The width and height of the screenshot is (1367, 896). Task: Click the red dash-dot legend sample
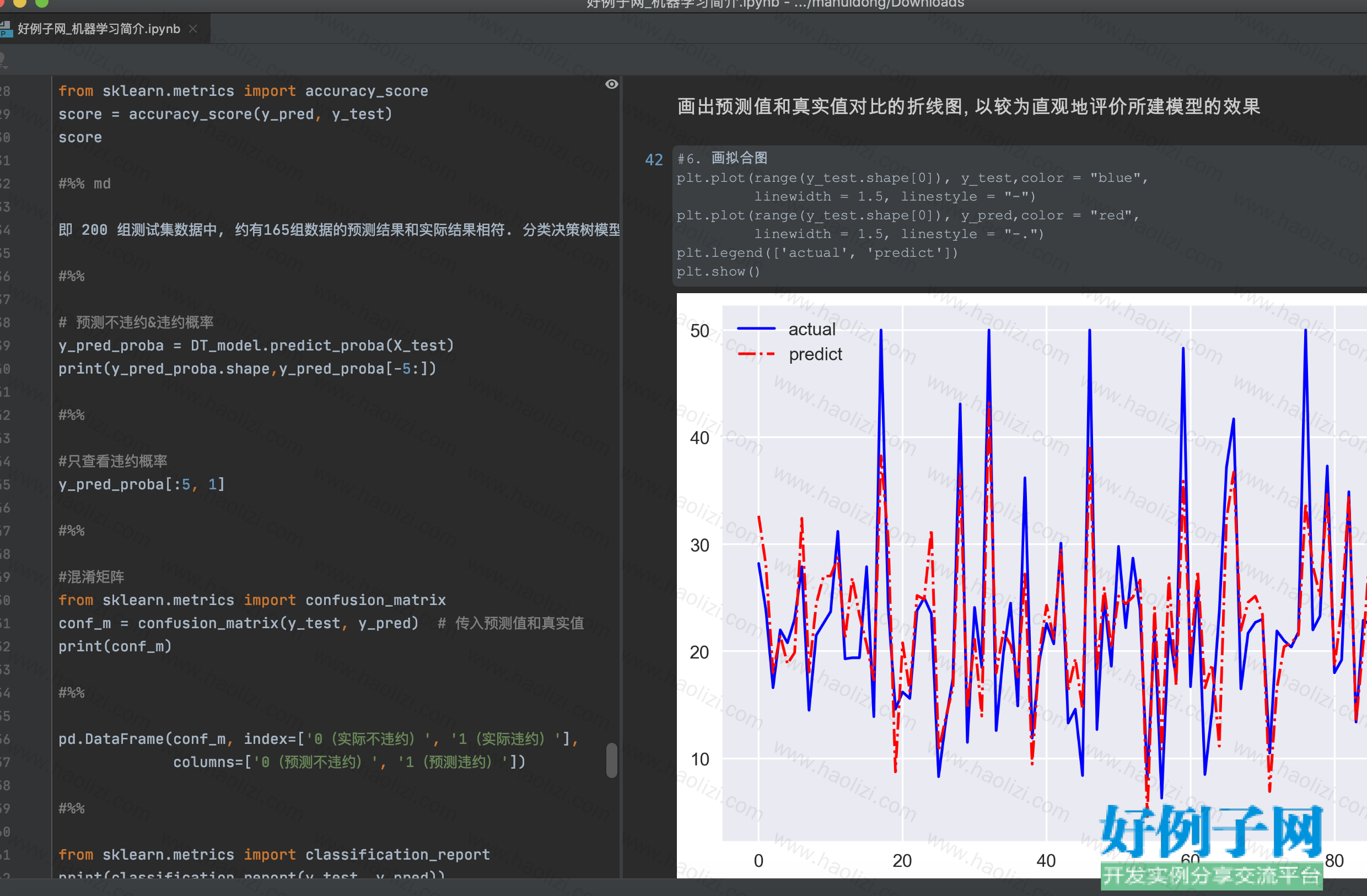[x=756, y=354]
